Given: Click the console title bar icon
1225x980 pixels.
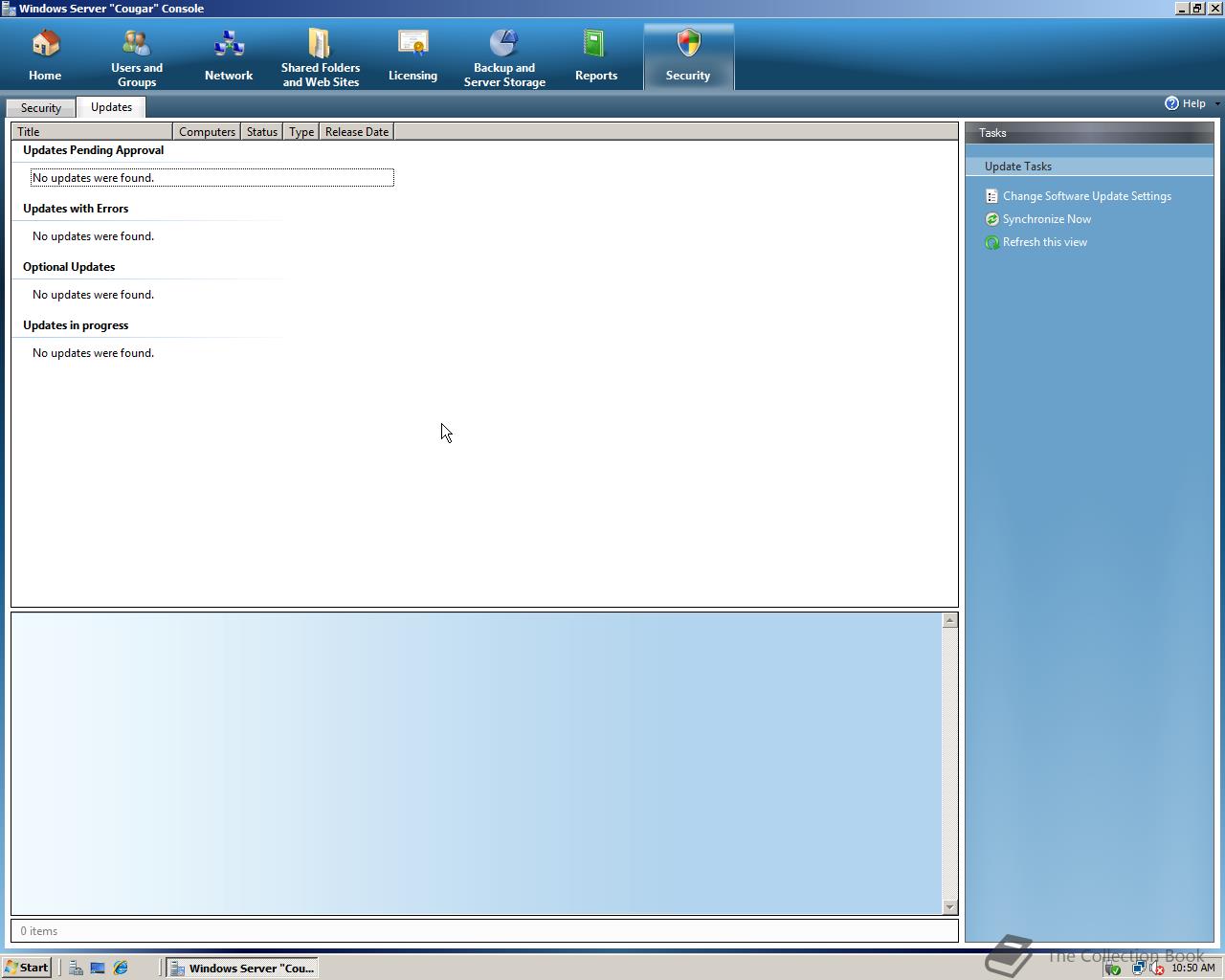Looking at the screenshot, I should [9, 9].
